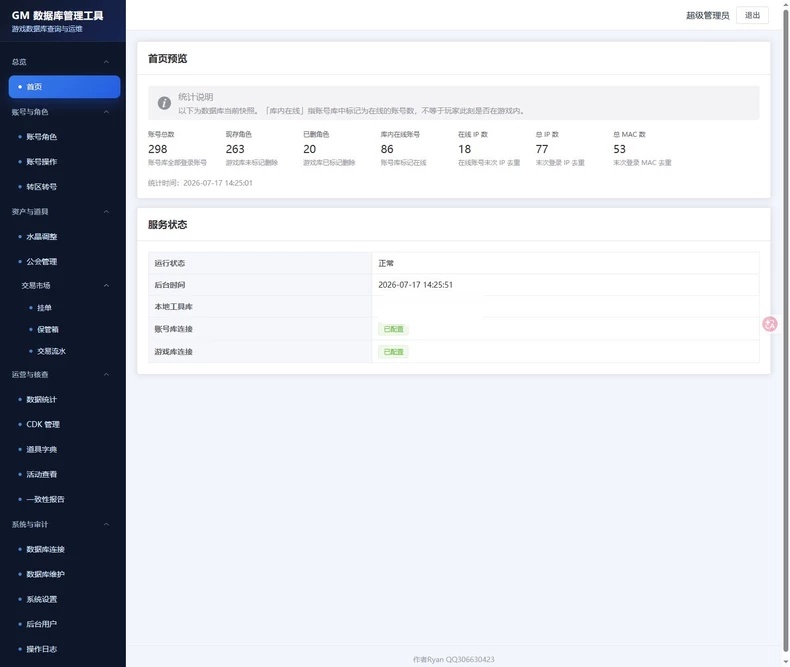Viewport: 790px width, 667px height.
Task: Collapse the 运营与核查 sidebar group
Action: (106, 374)
